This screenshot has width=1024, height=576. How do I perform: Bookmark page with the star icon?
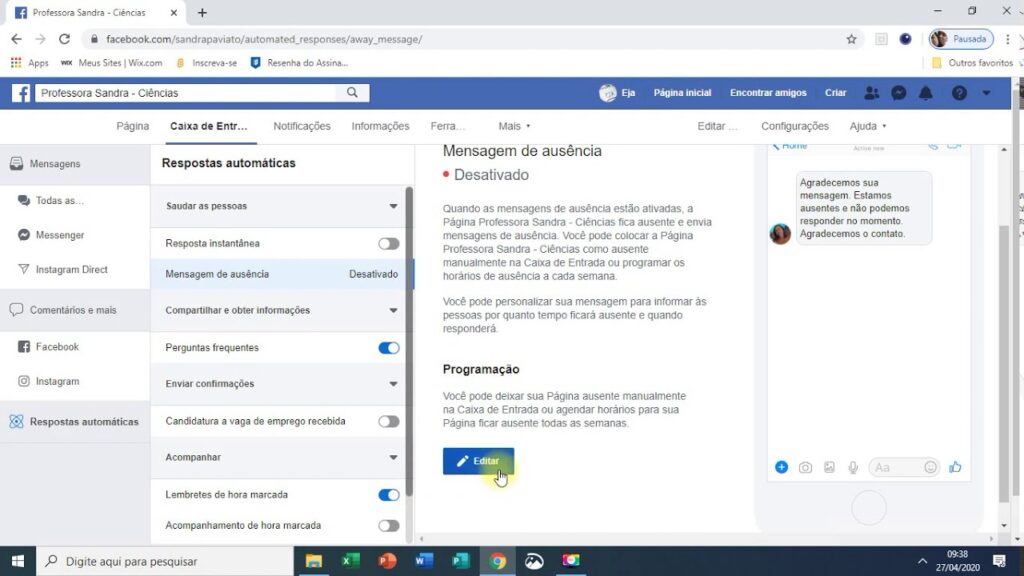(x=851, y=39)
